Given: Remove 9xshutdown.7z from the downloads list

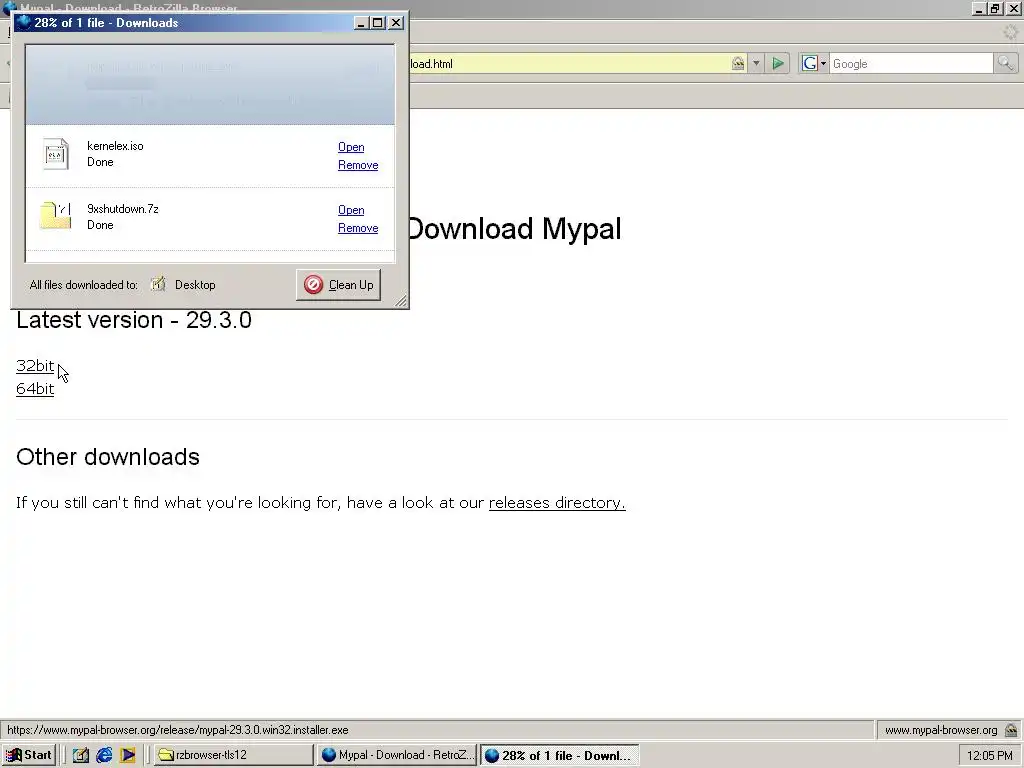Looking at the screenshot, I should point(358,228).
